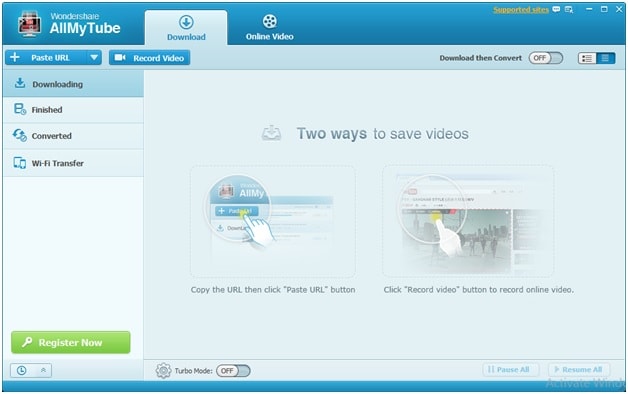Screen dimensions: 628x394
Task: Click the Paste URL illustration thumbnail
Action: click(272, 221)
